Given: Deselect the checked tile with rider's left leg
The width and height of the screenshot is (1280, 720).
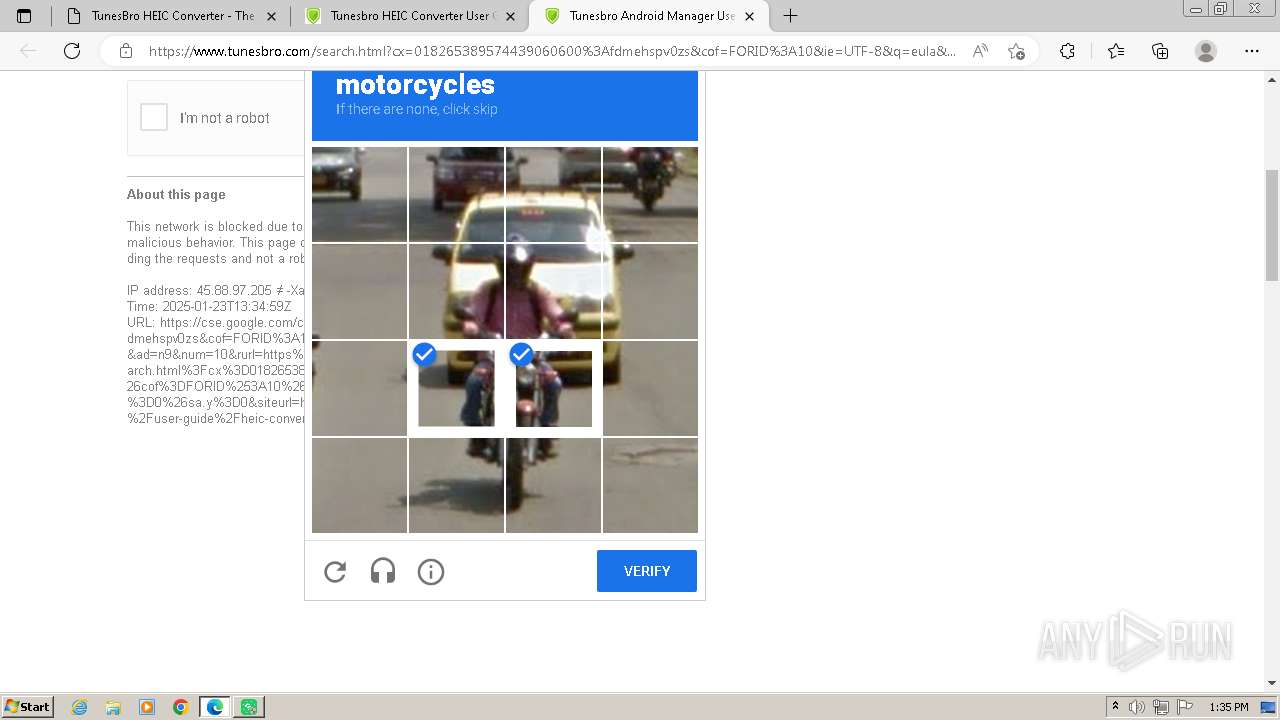Looking at the screenshot, I should (x=456, y=388).
